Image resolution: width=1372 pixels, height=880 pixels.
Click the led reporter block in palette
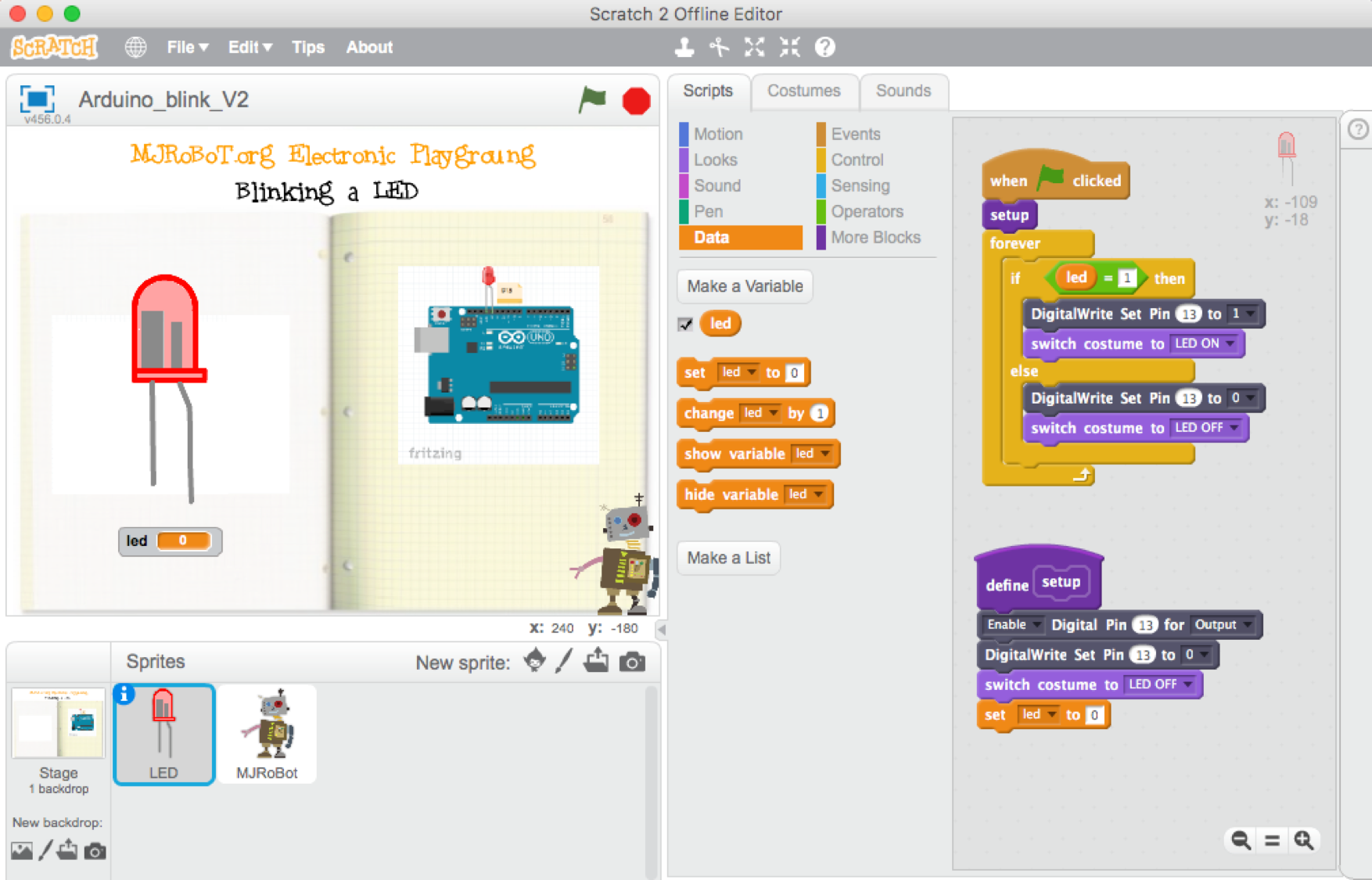click(720, 324)
